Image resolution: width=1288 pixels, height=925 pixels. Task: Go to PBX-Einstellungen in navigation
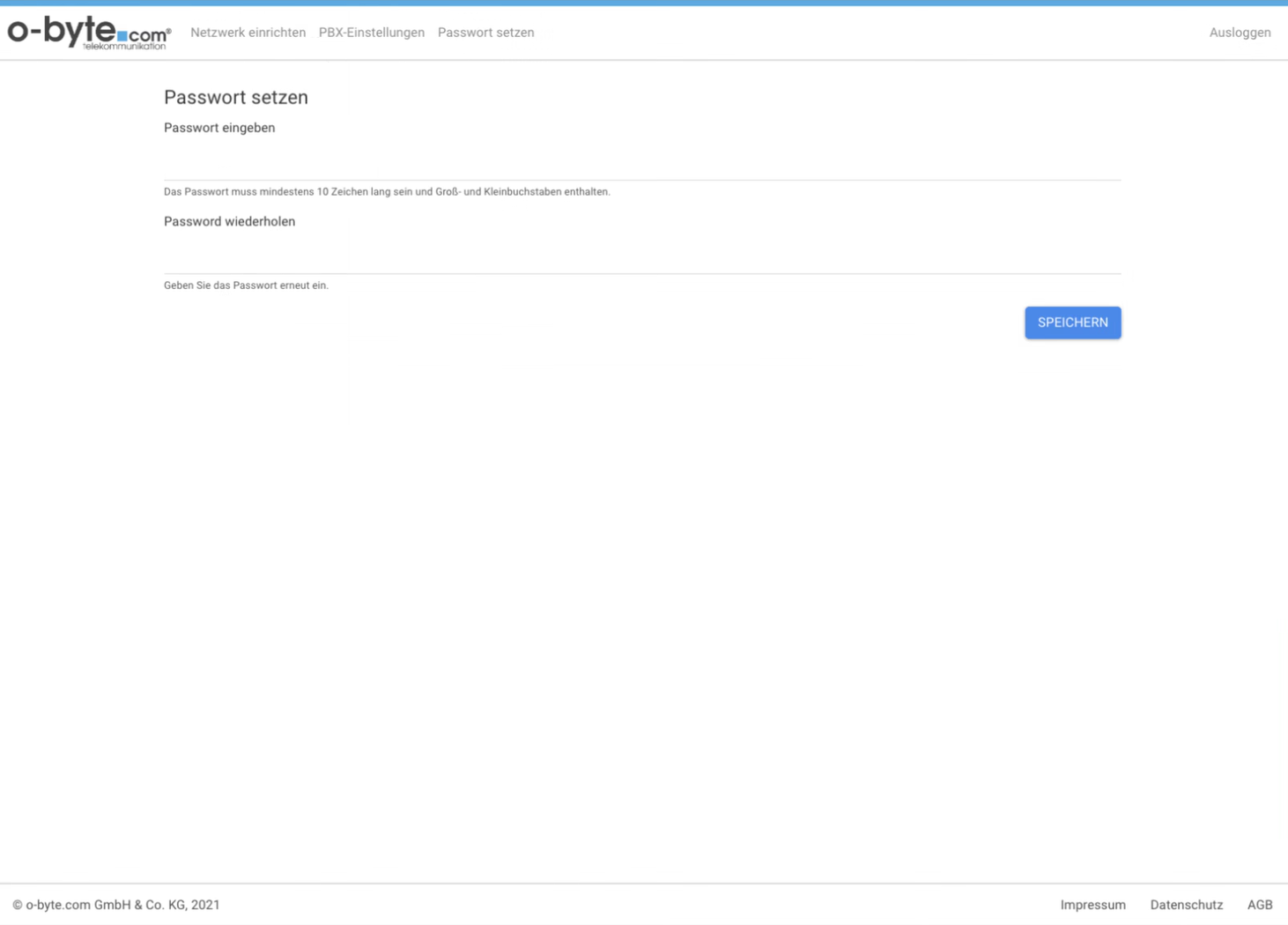(x=371, y=33)
